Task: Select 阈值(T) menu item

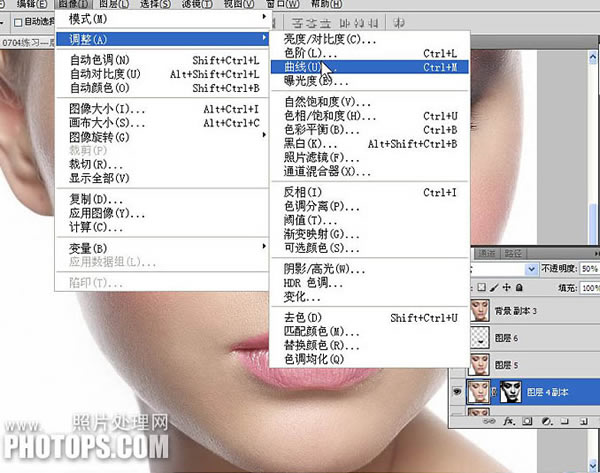Action: click(x=370, y=220)
